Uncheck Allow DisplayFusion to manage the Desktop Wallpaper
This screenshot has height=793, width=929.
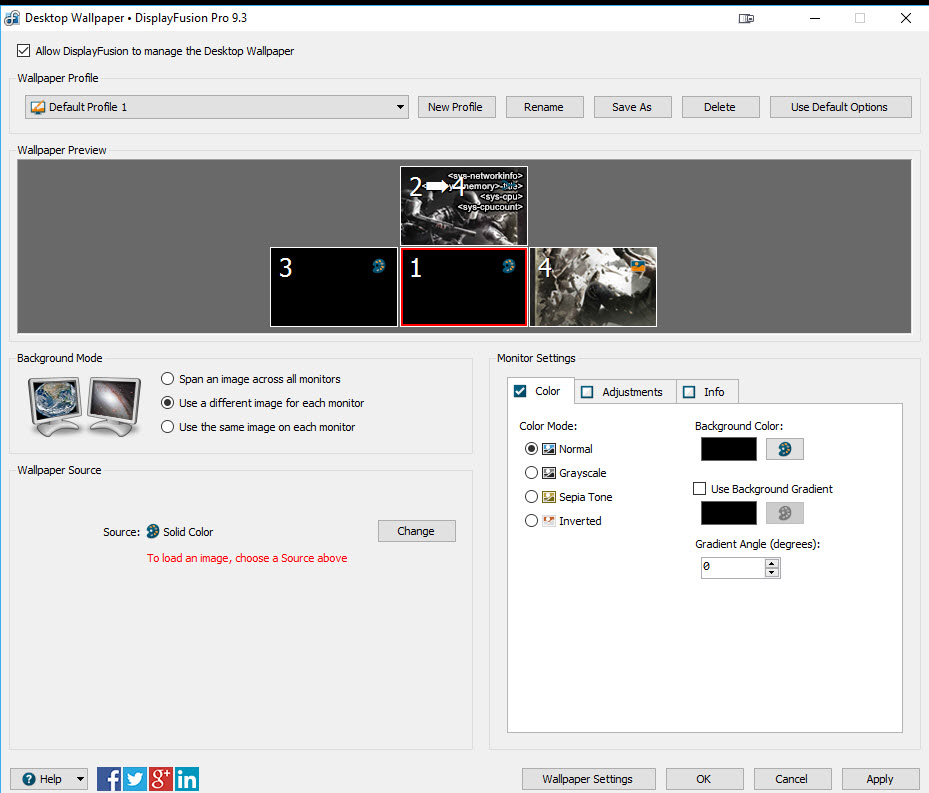[24, 51]
